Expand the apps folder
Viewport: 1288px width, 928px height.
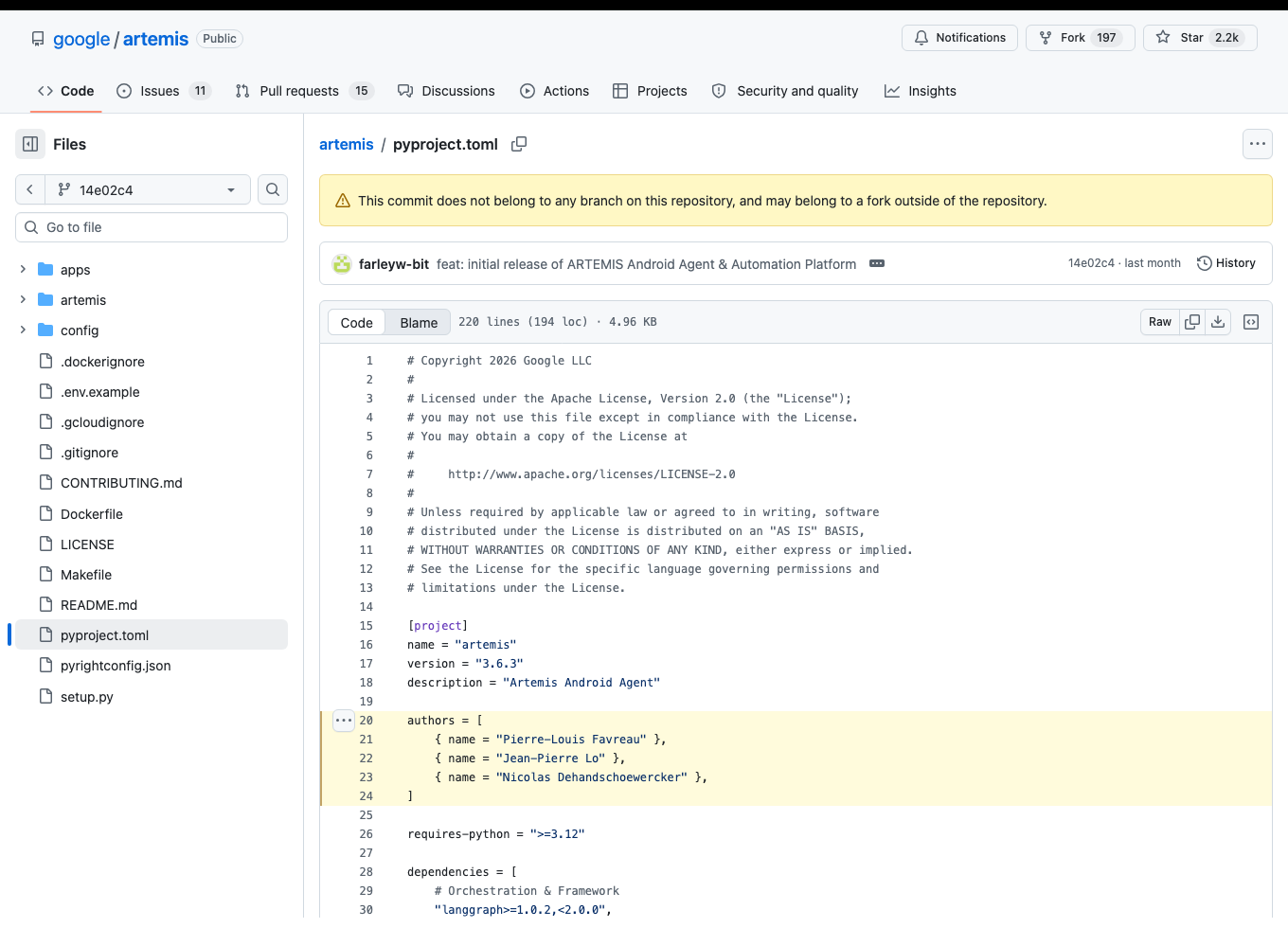pos(23,270)
